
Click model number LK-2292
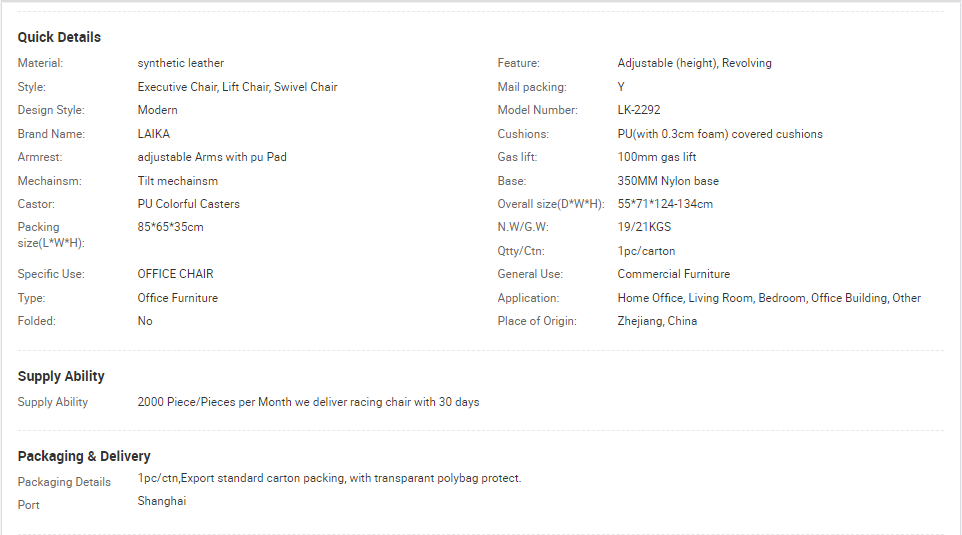639,110
